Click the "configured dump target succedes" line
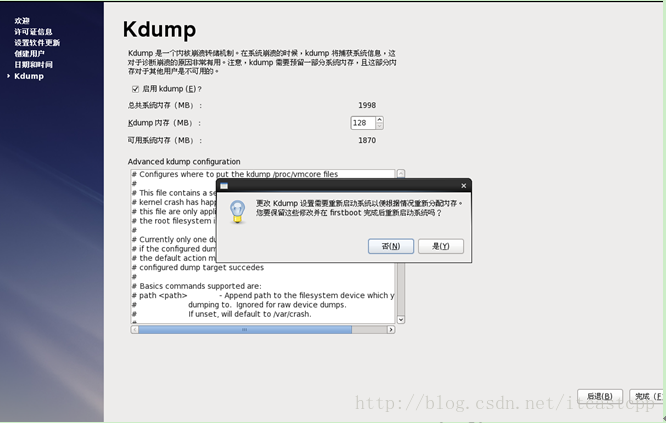666x423 pixels. coord(198,267)
